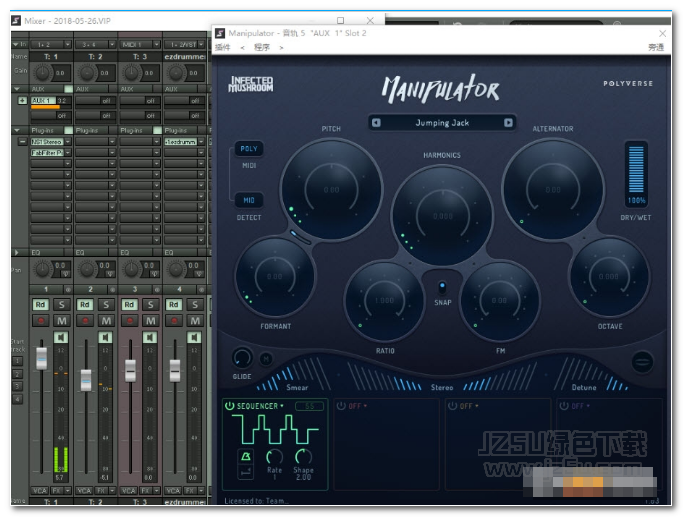Toggle the MID detect button

(x=249, y=200)
